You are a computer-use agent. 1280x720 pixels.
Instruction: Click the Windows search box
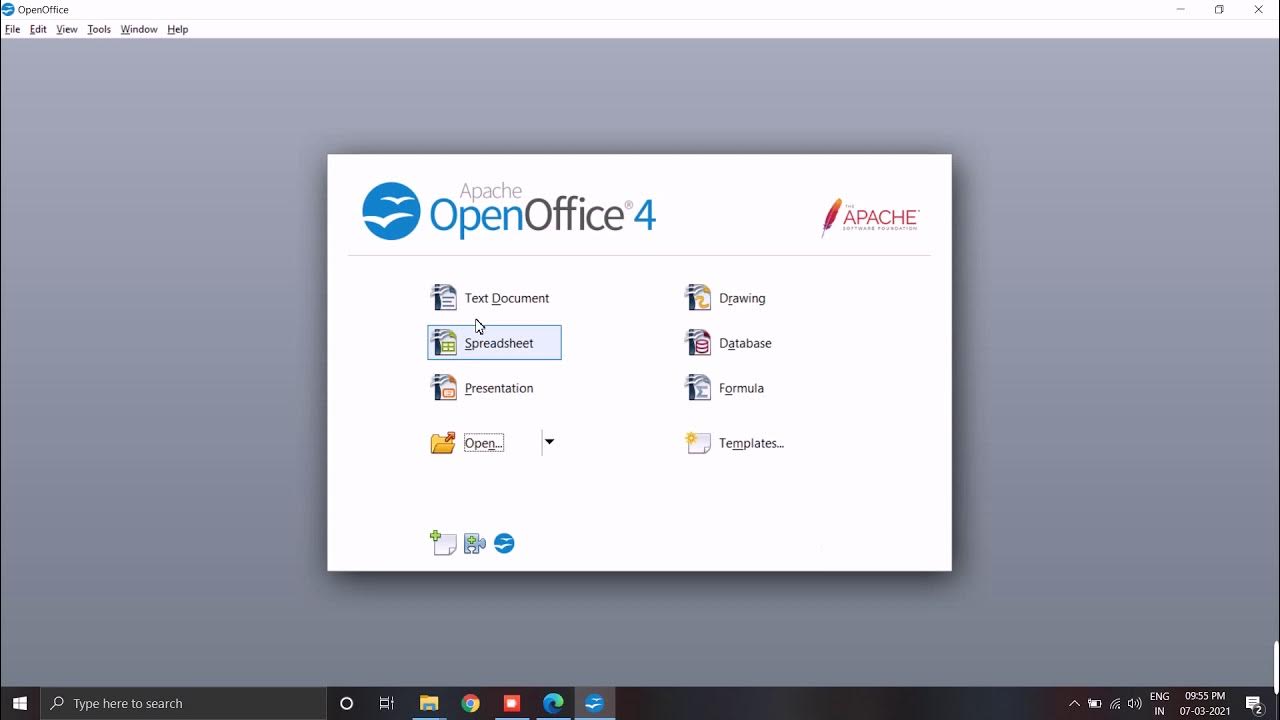[184, 703]
